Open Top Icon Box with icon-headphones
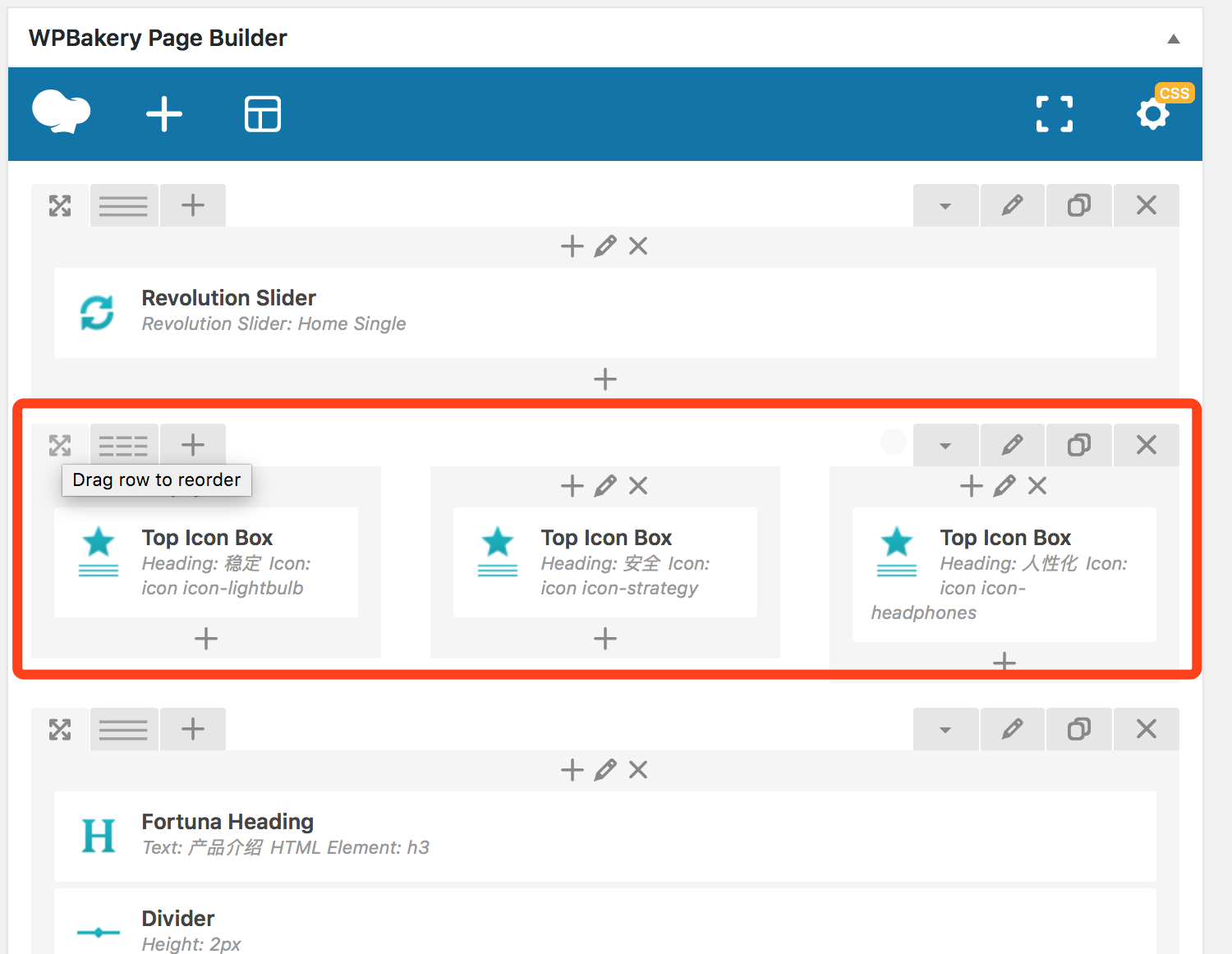 pyautogui.click(x=1004, y=575)
